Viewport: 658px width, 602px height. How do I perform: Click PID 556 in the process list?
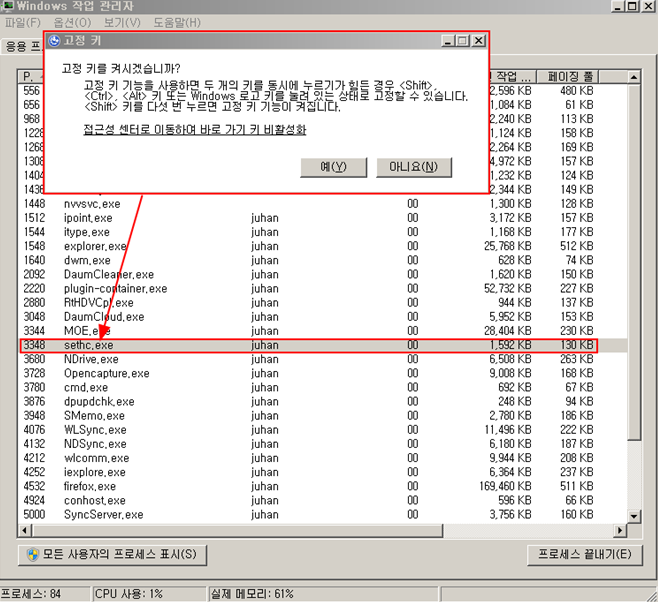31,91
